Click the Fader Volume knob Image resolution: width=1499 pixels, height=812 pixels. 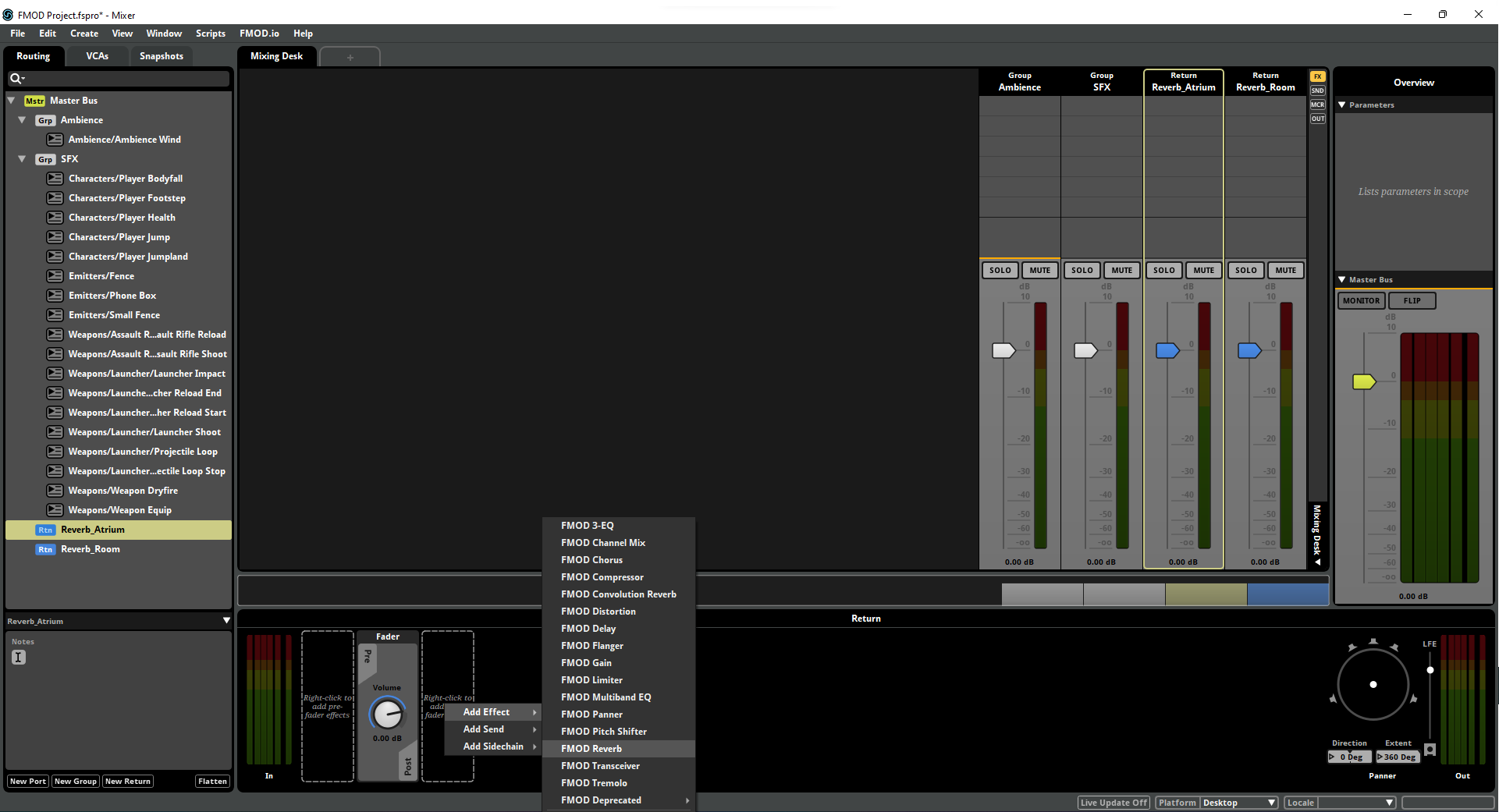coord(387,714)
